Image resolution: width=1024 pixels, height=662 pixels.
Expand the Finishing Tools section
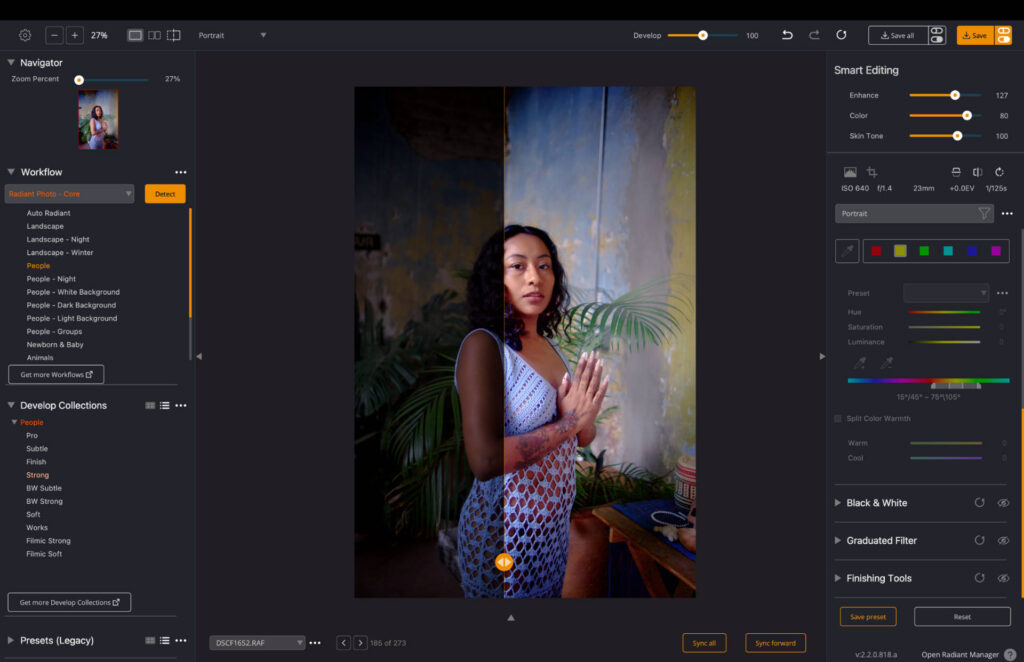point(837,578)
